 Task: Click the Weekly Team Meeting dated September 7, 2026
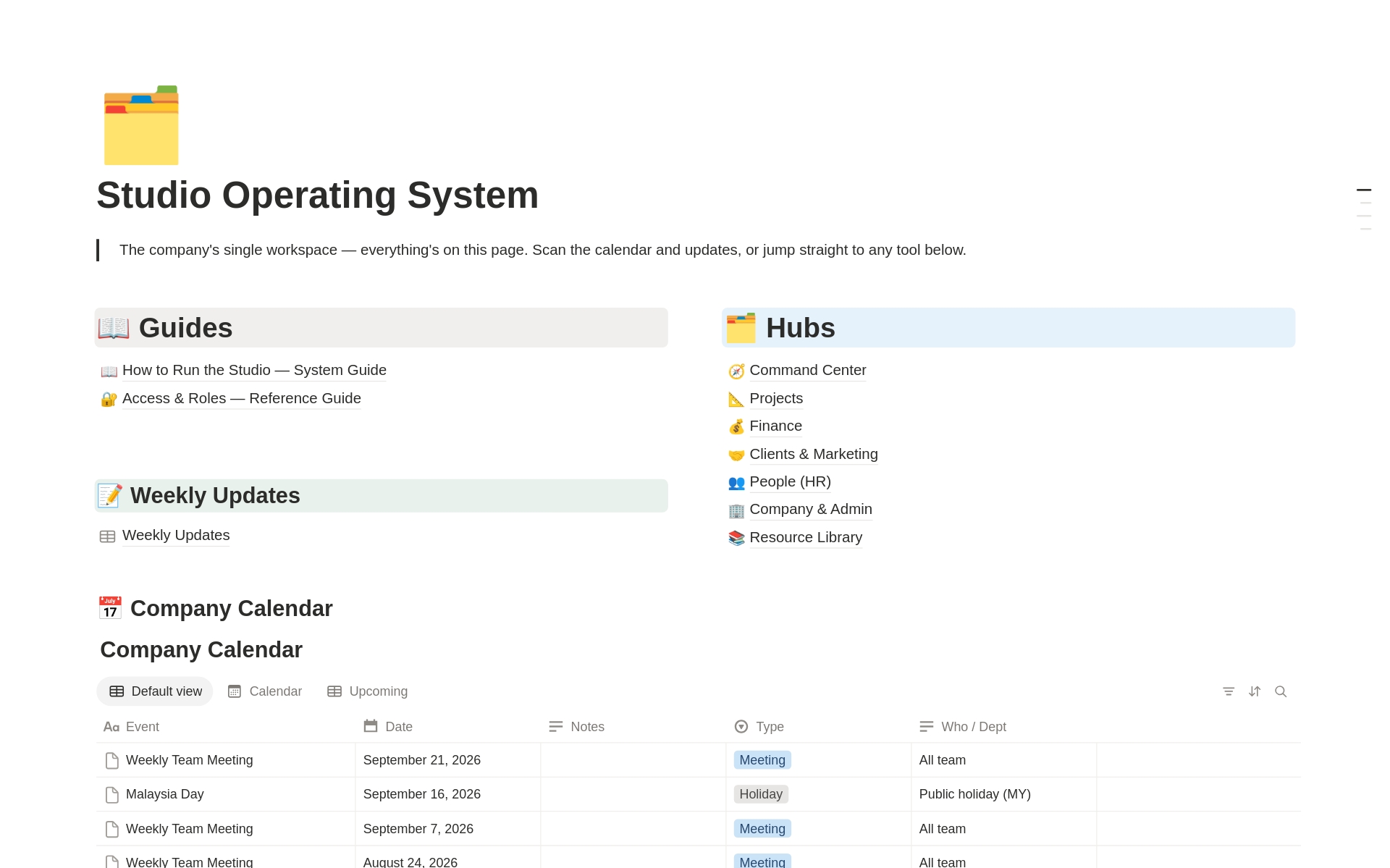coord(189,829)
